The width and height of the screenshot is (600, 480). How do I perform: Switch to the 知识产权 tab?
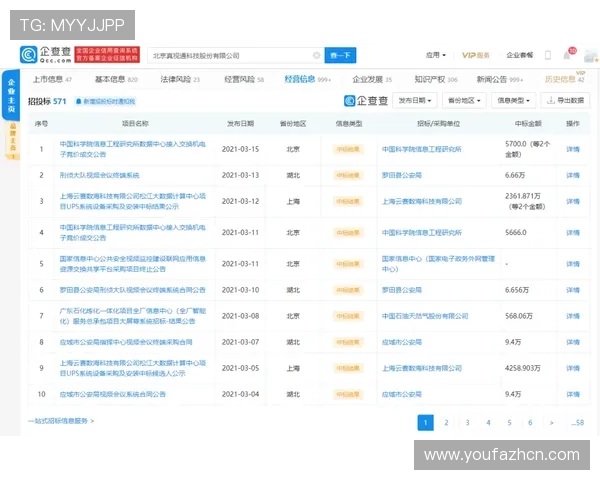tap(436, 79)
